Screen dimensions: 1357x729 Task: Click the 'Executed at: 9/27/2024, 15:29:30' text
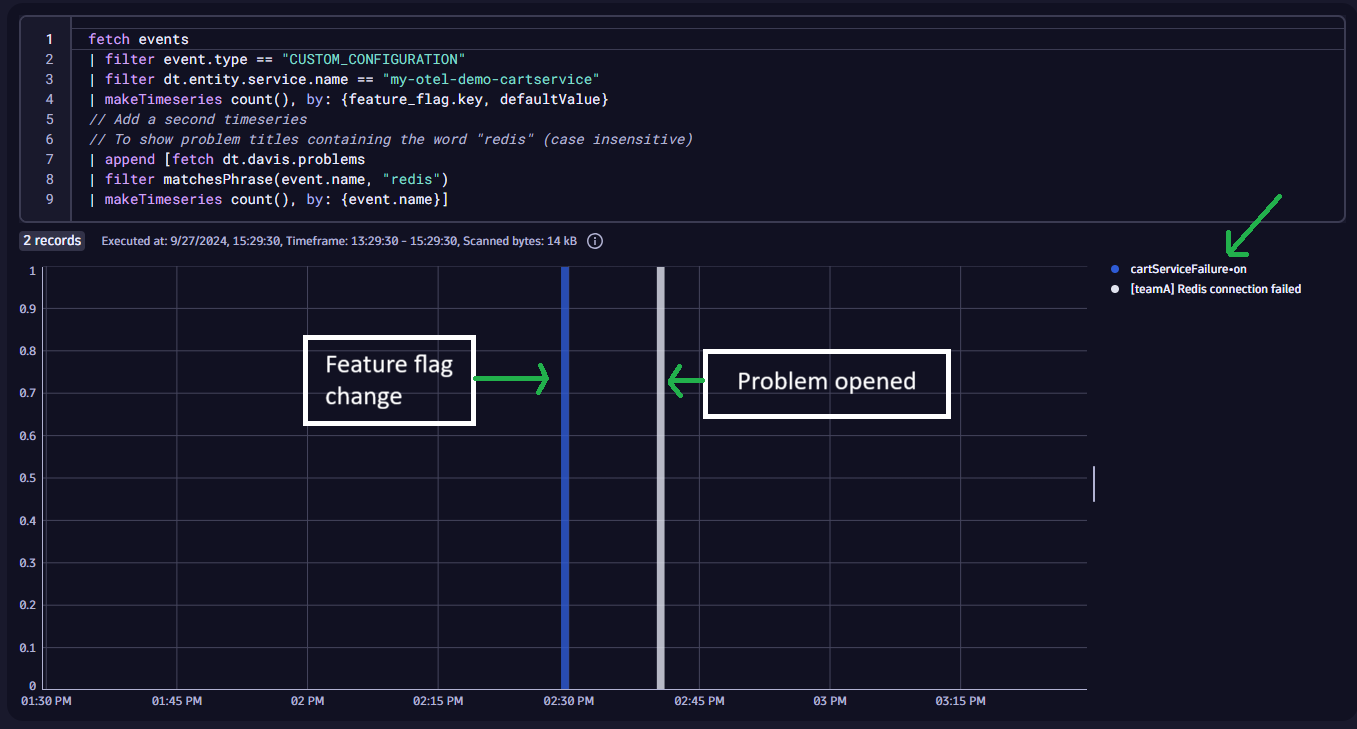190,241
